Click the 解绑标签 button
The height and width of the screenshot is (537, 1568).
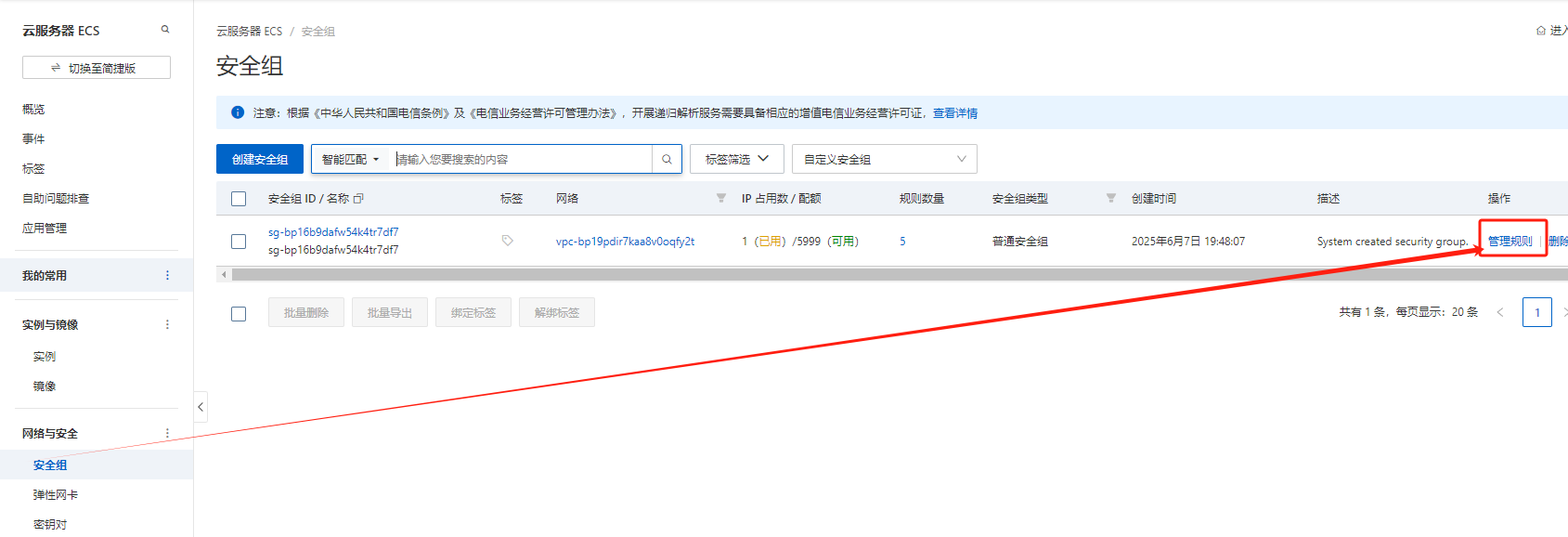557,312
